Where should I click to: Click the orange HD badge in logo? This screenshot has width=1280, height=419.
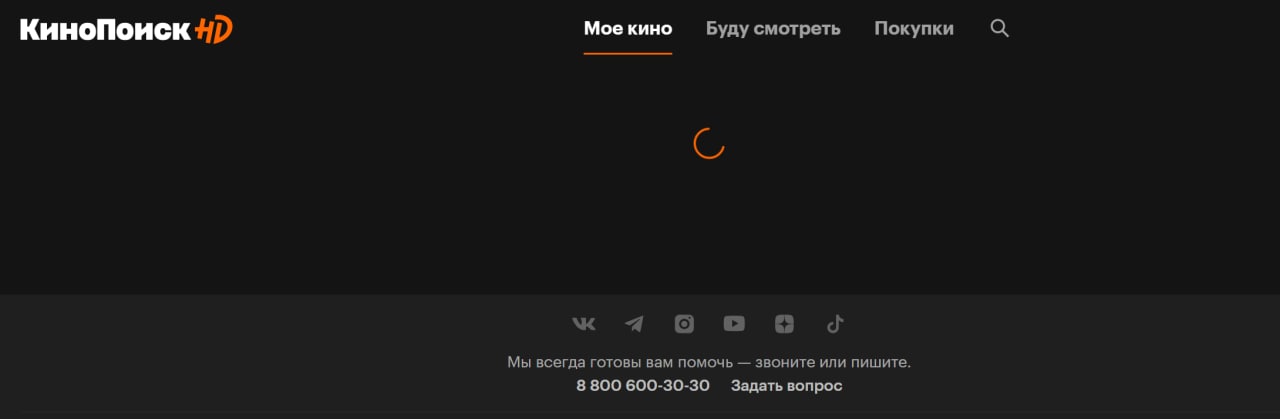[213, 30]
